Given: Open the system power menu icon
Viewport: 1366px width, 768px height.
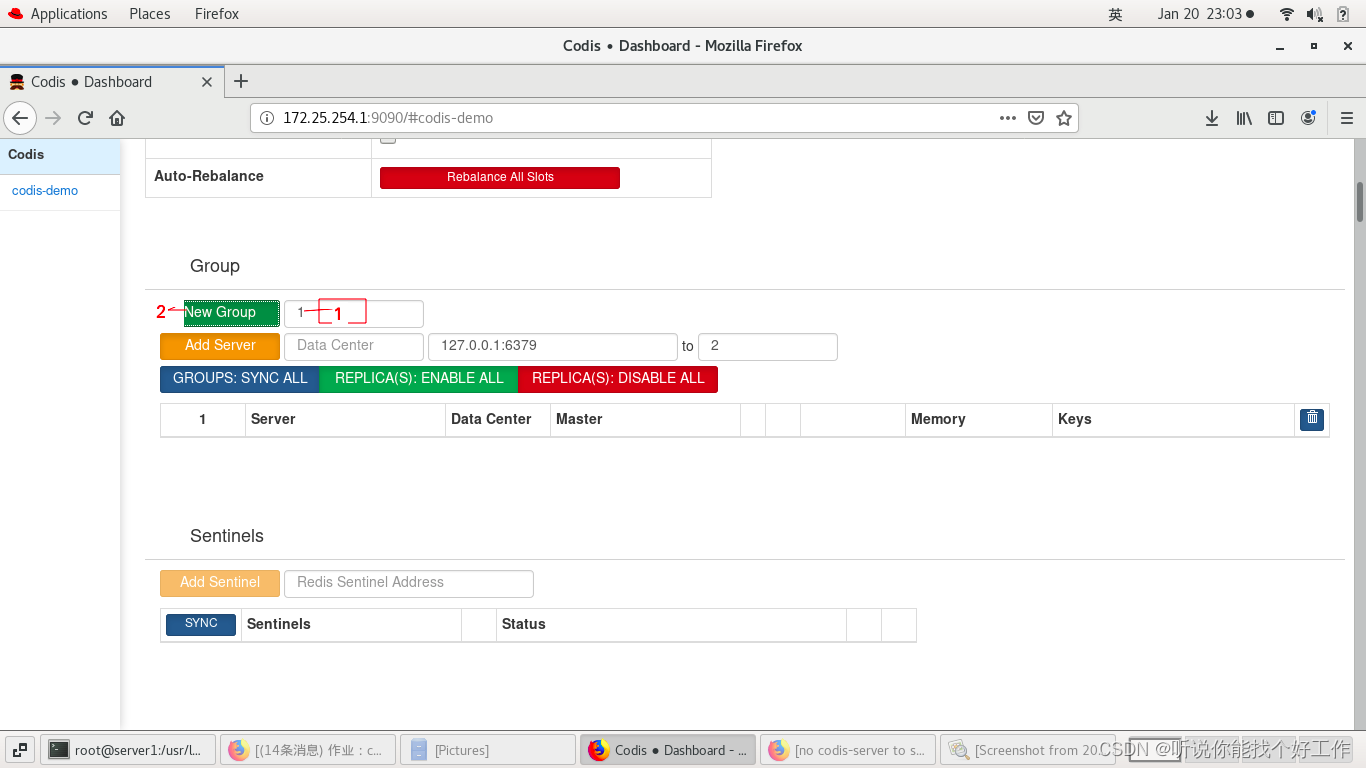Looking at the screenshot, I should pyautogui.click(x=1343, y=14).
